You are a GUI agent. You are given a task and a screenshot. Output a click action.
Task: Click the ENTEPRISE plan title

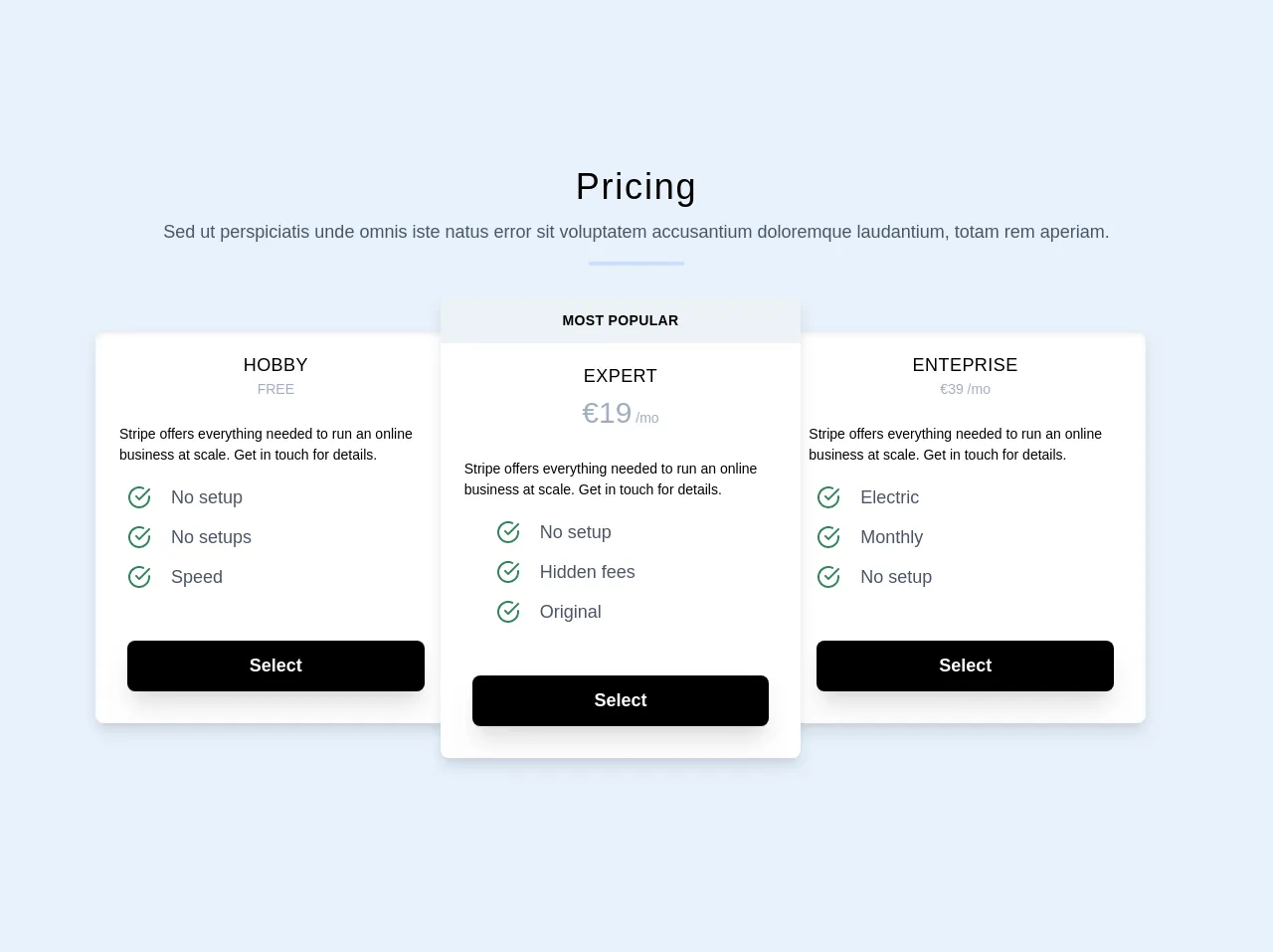pyautogui.click(x=965, y=365)
